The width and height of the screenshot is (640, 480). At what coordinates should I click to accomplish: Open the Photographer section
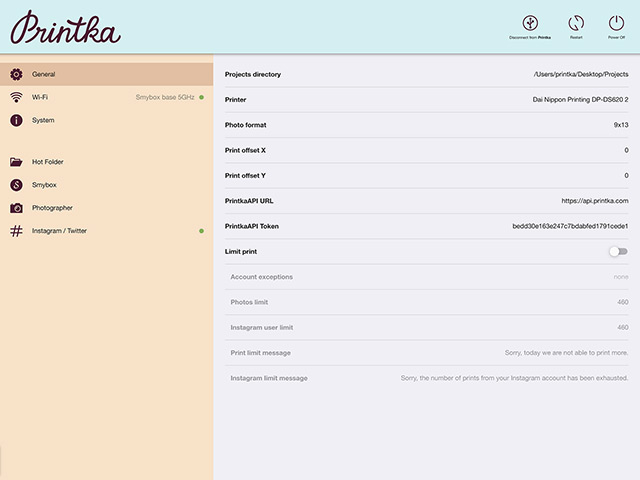pyautogui.click(x=107, y=208)
